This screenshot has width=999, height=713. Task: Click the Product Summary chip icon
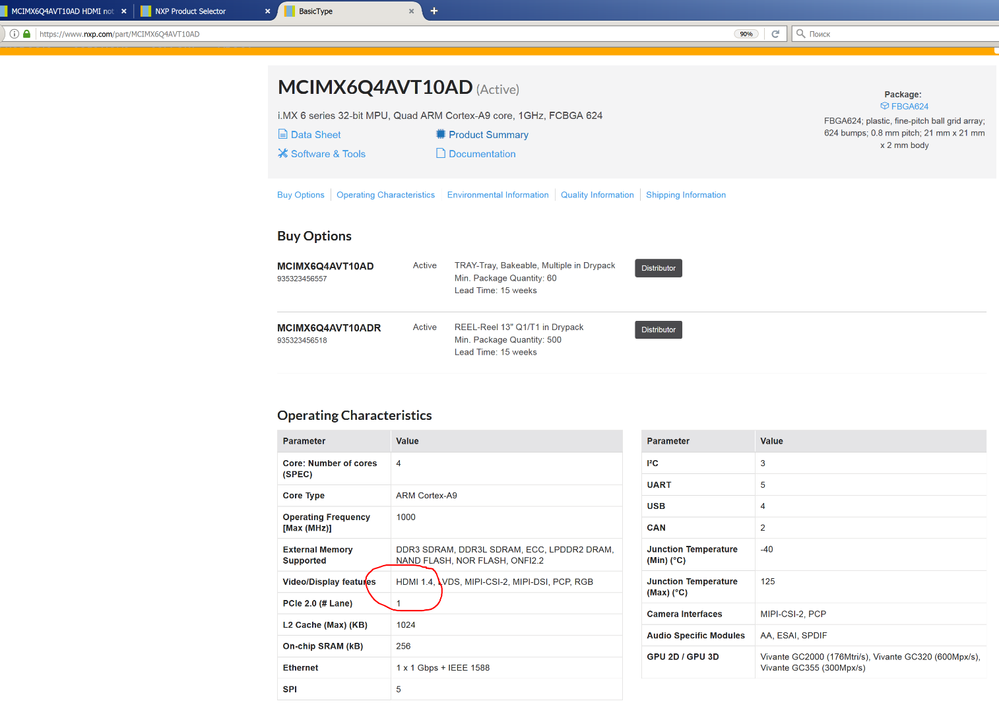click(x=440, y=134)
